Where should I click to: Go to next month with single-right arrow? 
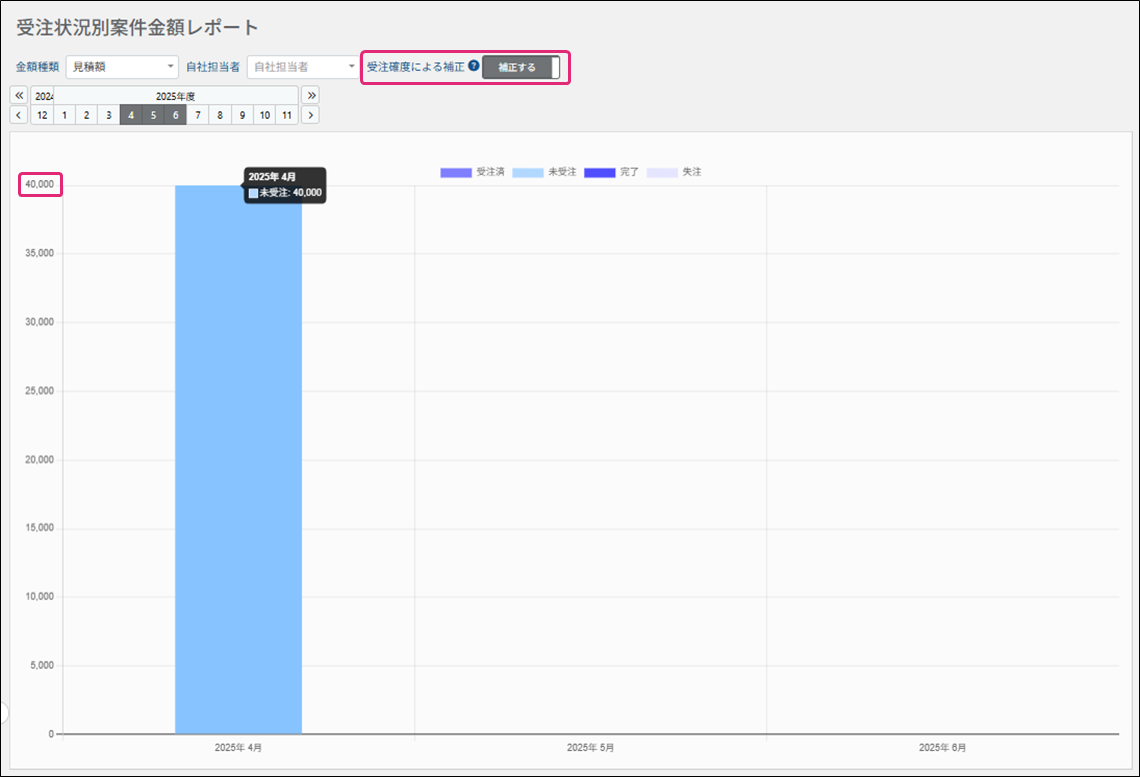click(310, 115)
